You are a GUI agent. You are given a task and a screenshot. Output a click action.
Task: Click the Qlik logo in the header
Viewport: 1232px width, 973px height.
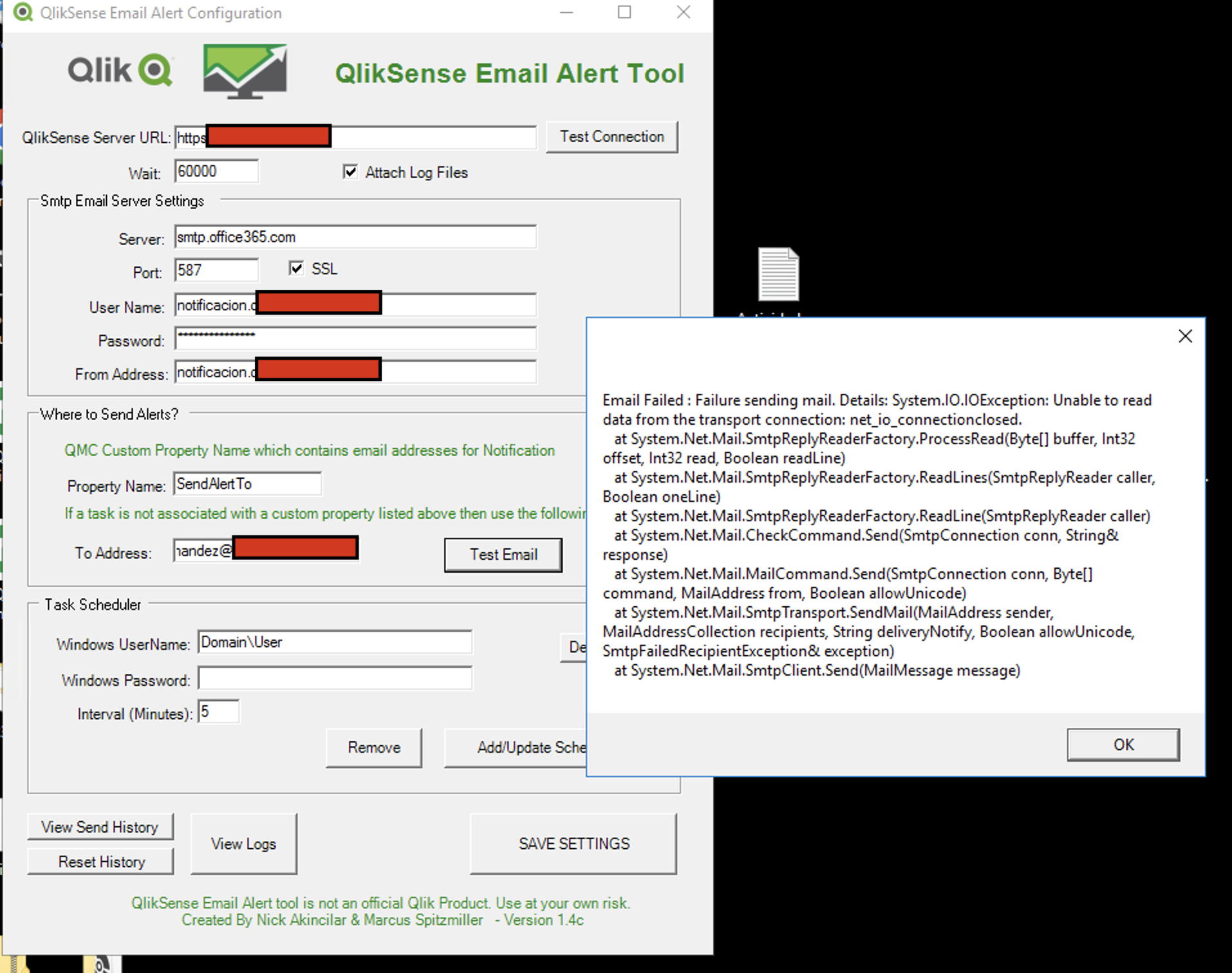coord(120,70)
